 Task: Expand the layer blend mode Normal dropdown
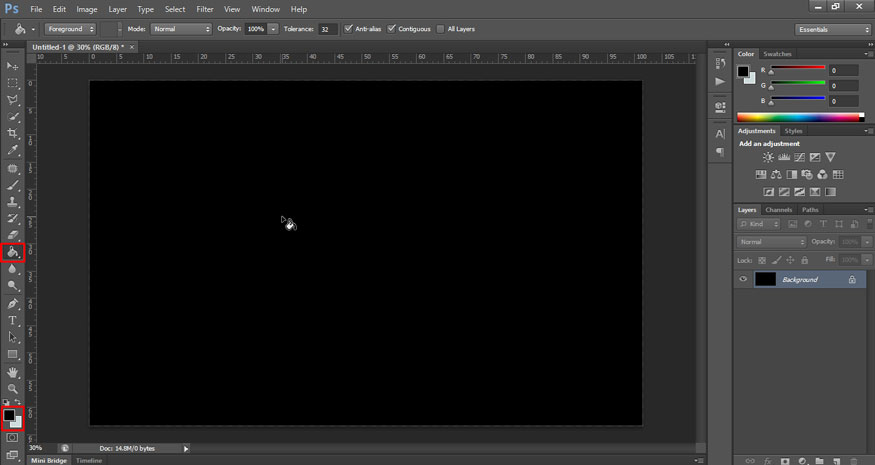click(771, 242)
